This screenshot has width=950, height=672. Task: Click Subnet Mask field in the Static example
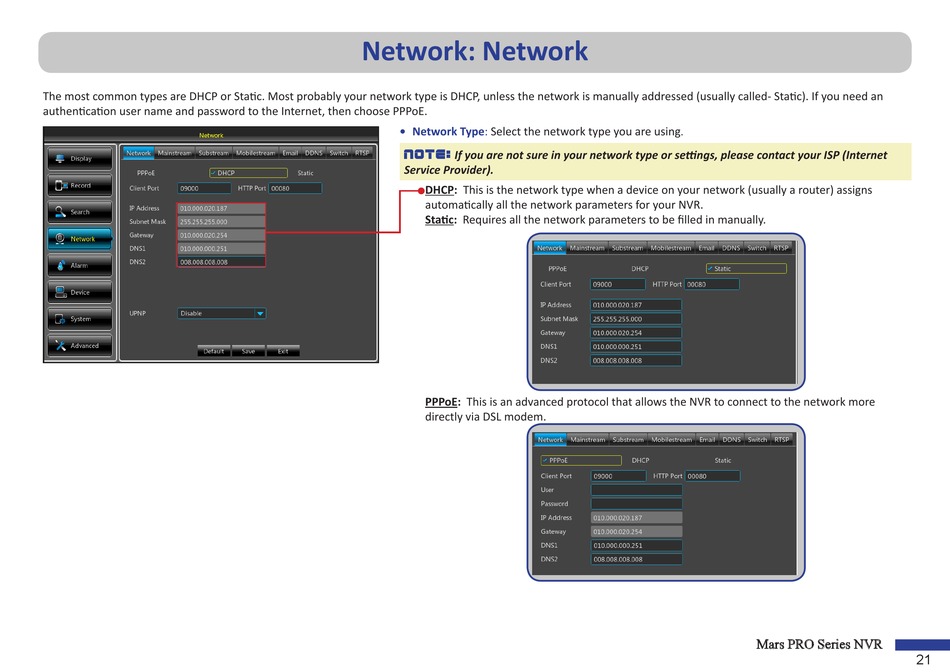636,319
